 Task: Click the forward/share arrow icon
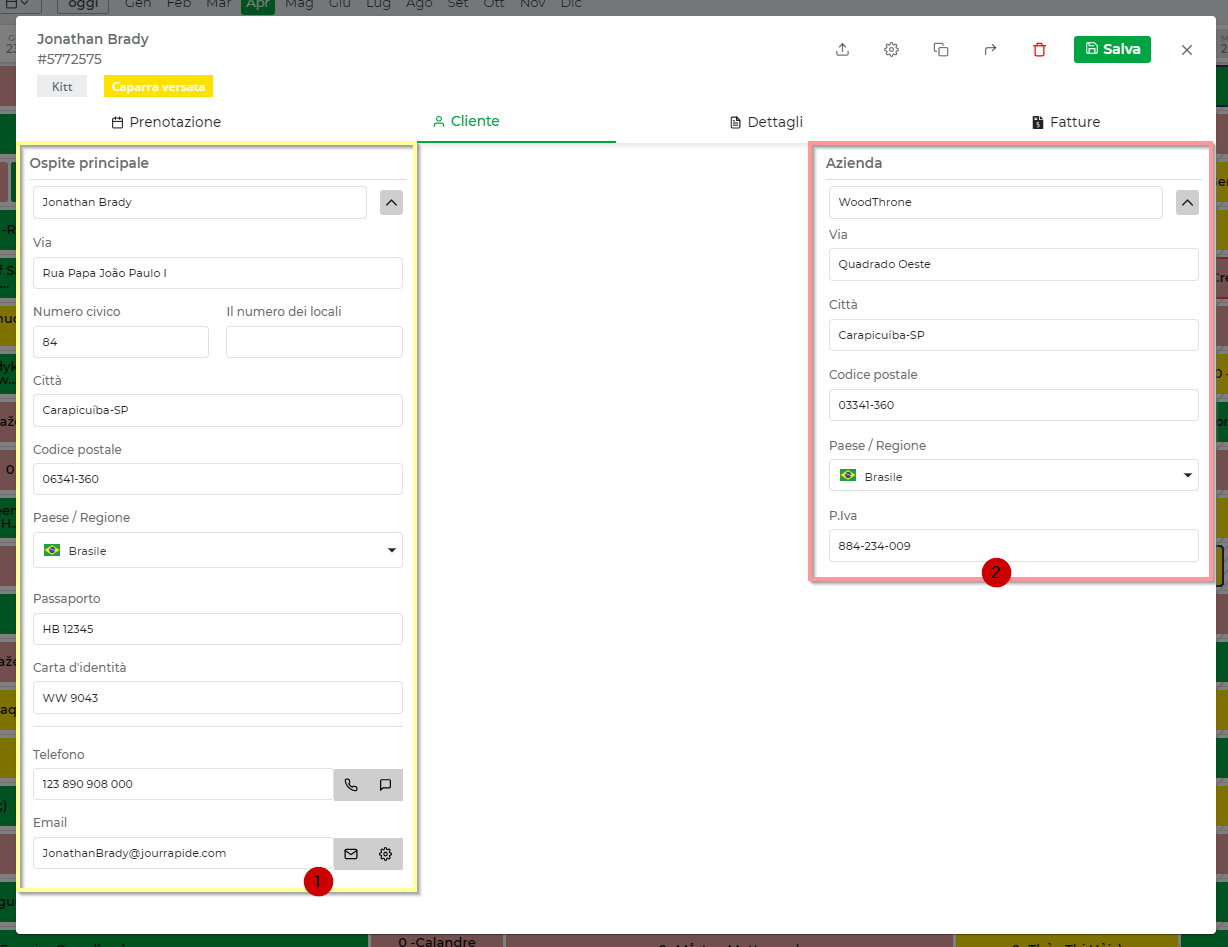click(x=990, y=50)
